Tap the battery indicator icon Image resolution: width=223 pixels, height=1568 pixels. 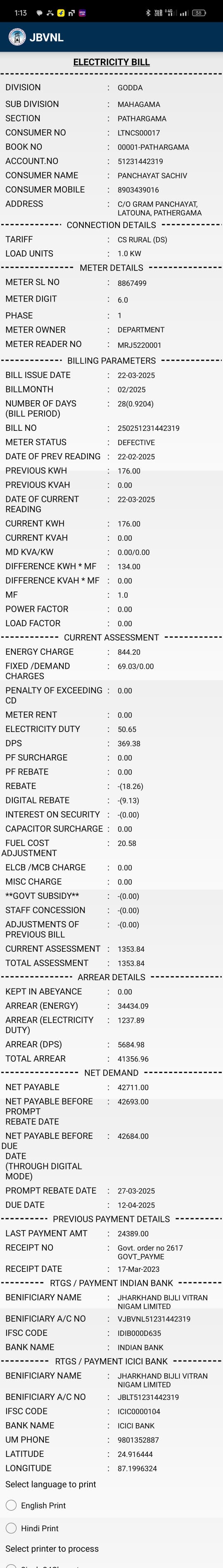[x=199, y=13]
